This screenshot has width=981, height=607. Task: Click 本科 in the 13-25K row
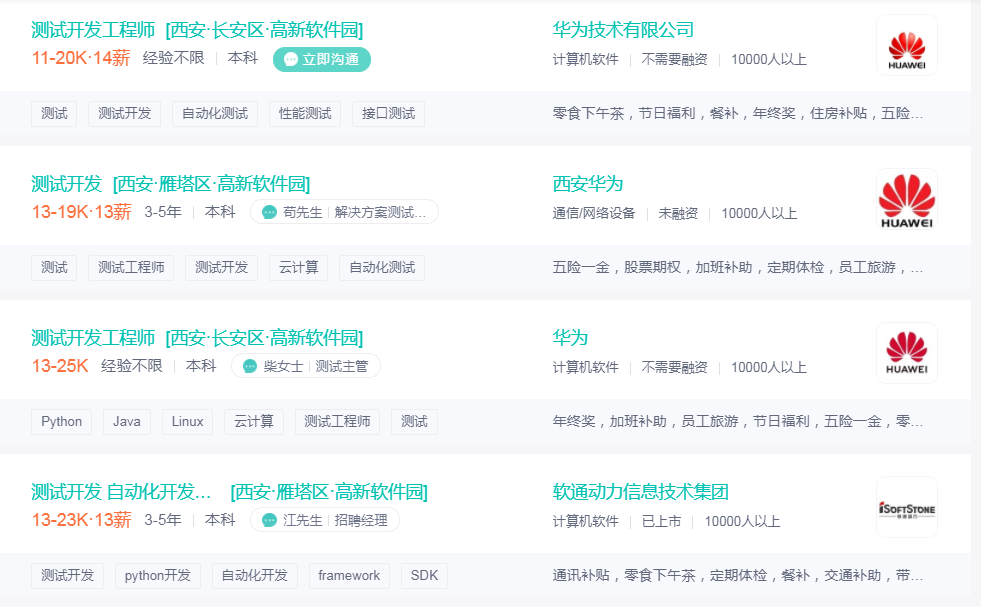pyautogui.click(x=201, y=366)
